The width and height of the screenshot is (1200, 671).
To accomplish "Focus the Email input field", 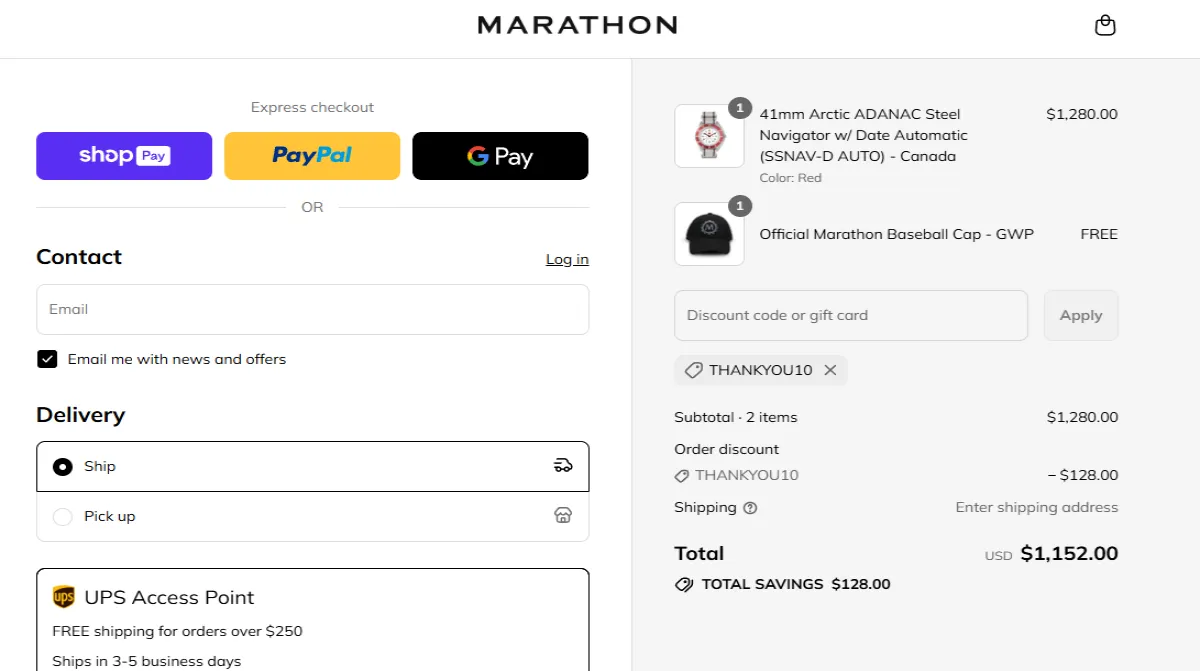I will coord(312,310).
